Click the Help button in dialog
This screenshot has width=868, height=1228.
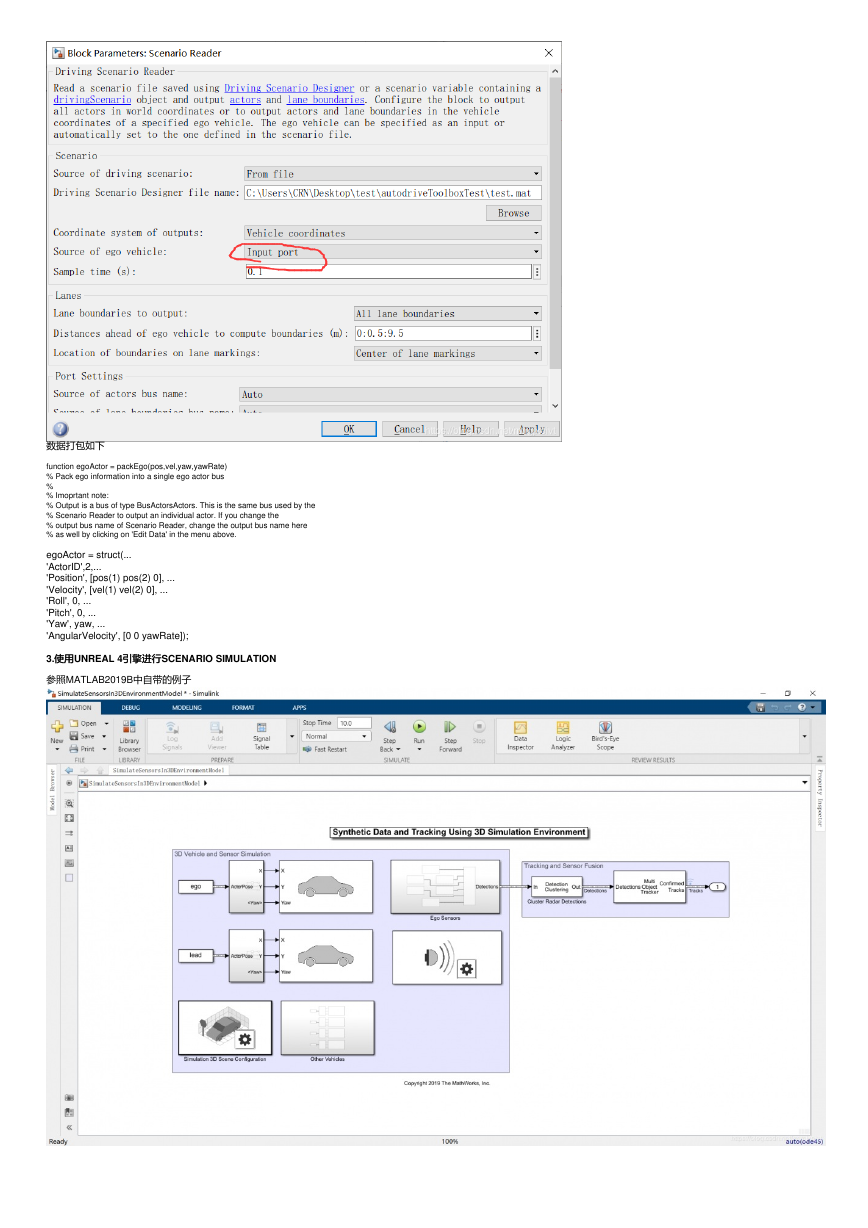[470, 429]
